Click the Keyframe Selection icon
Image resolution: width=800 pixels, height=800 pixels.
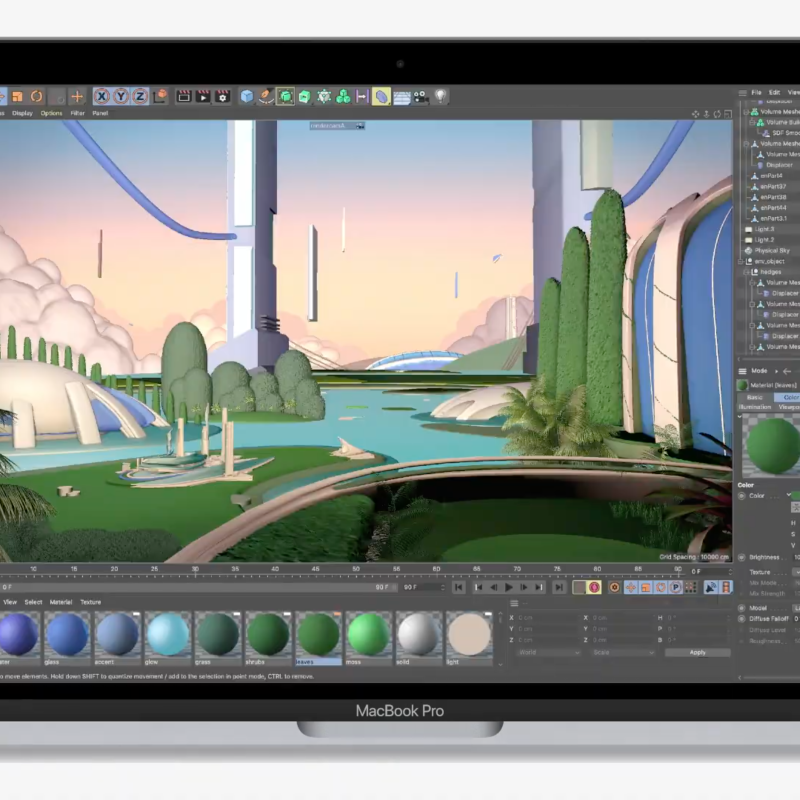point(615,588)
